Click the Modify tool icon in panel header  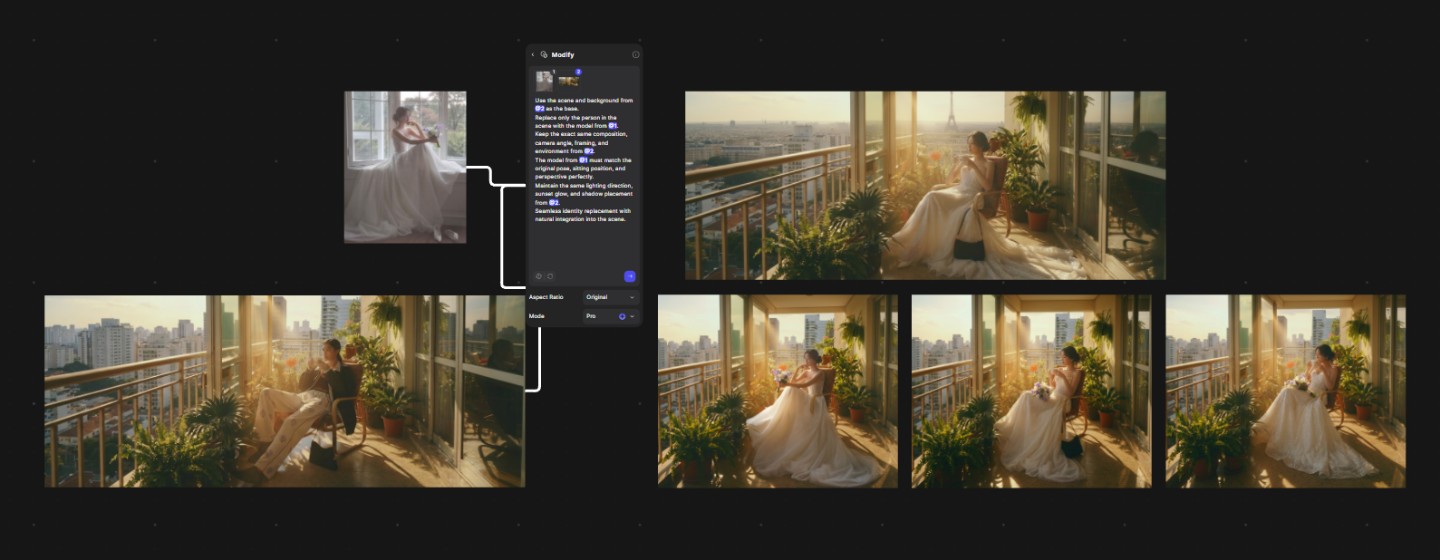point(544,55)
